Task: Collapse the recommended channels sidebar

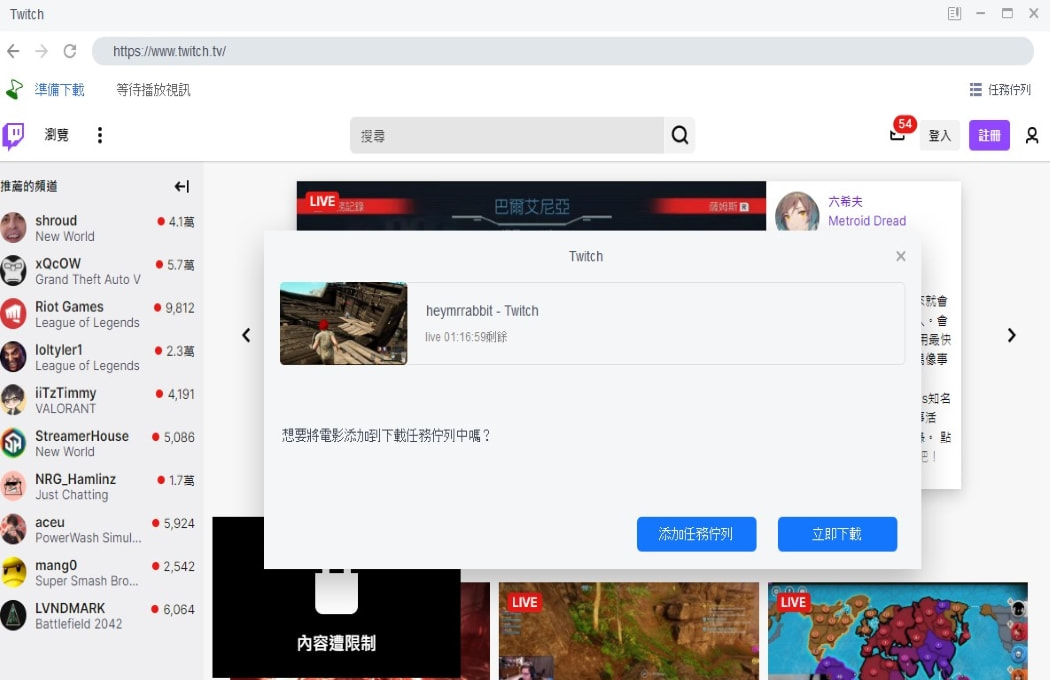Action: pos(181,186)
